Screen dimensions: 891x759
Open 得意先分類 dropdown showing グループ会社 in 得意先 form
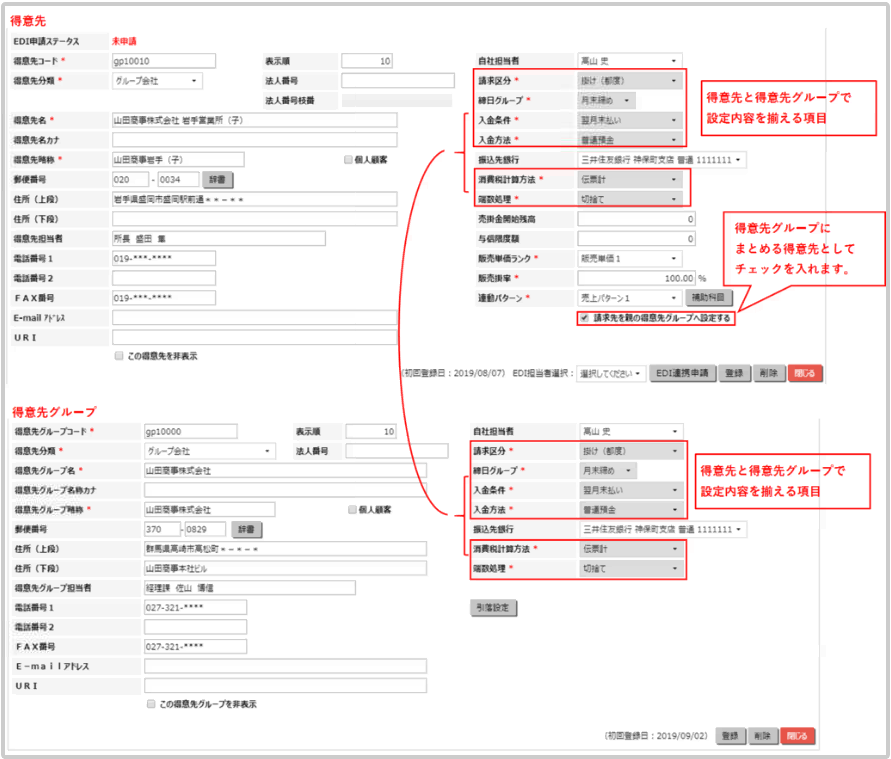158,81
